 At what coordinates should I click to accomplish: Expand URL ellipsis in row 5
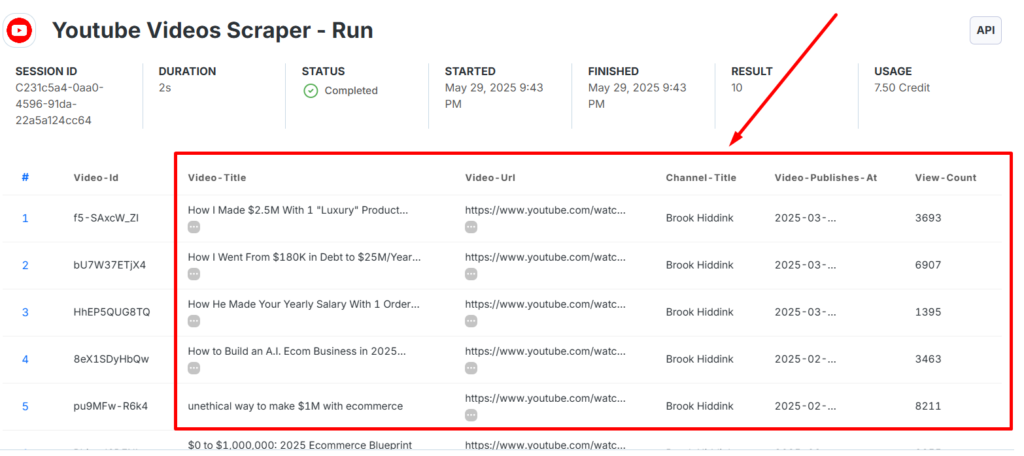472,415
